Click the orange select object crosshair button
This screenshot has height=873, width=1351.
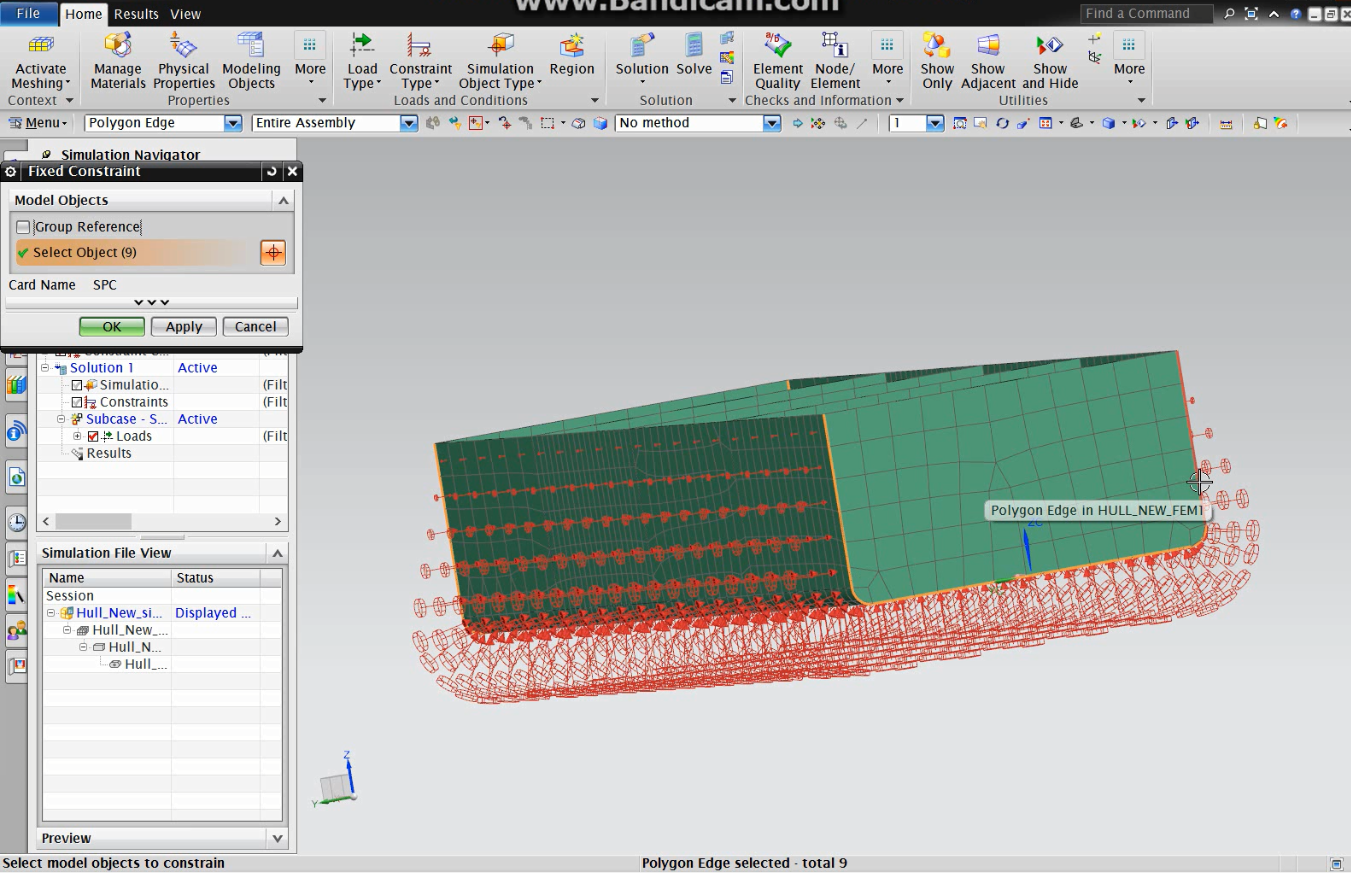pyautogui.click(x=273, y=253)
